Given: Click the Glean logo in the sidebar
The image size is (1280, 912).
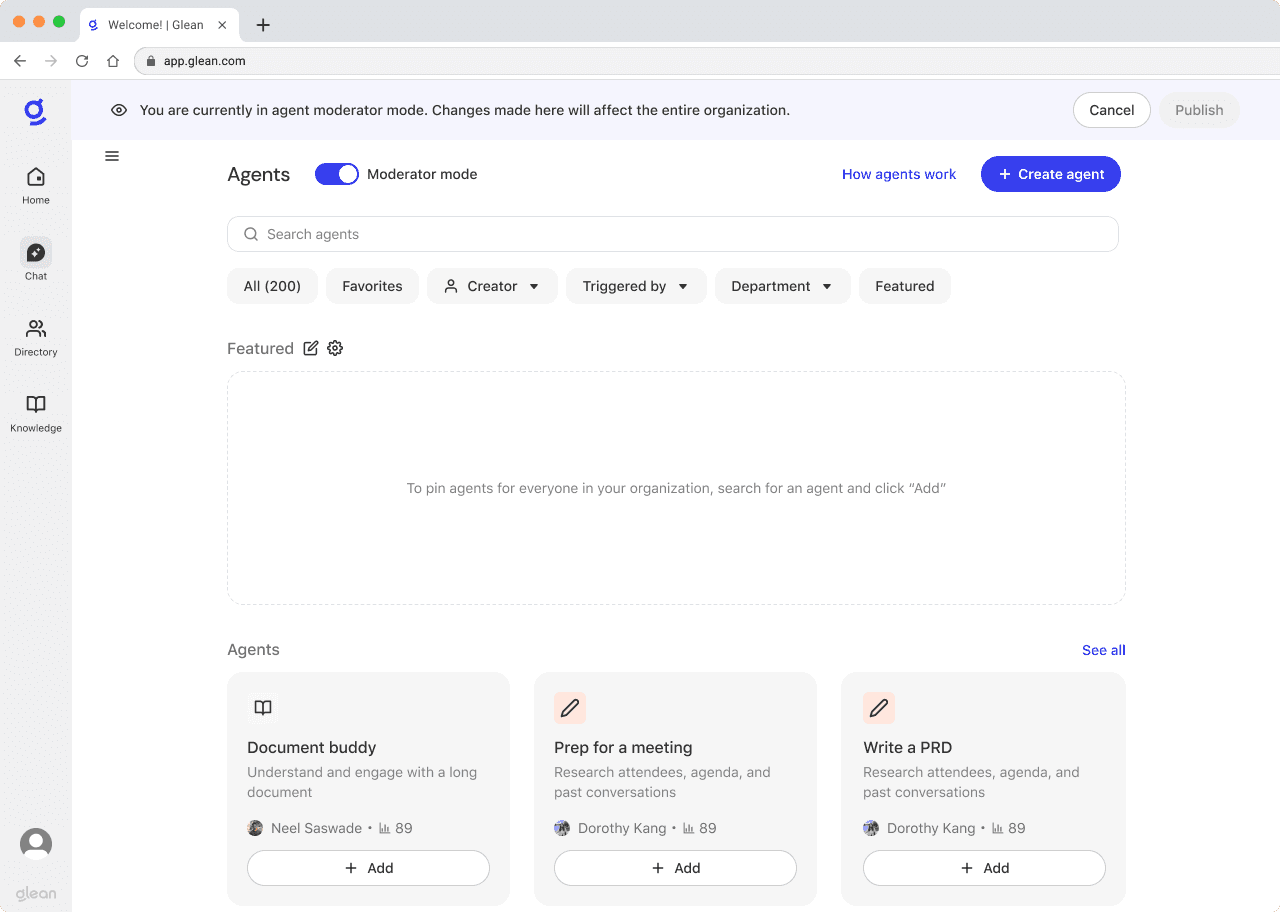Looking at the screenshot, I should click(x=36, y=112).
